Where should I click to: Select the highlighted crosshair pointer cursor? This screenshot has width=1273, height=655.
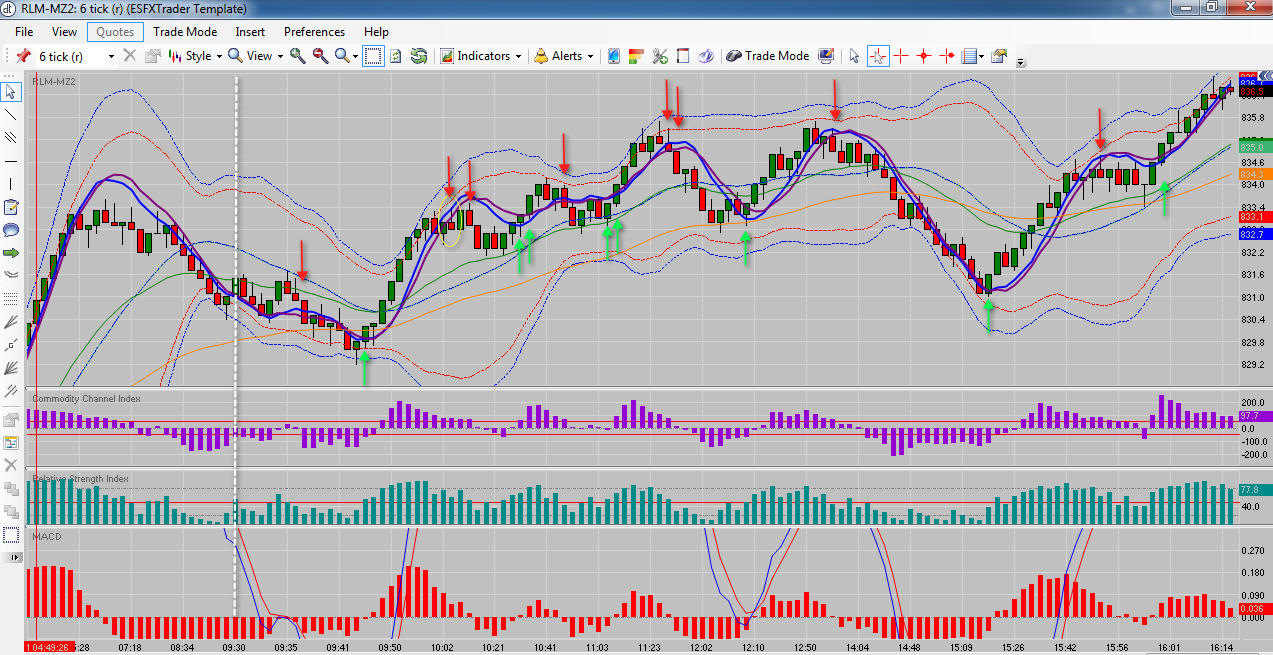click(878, 56)
